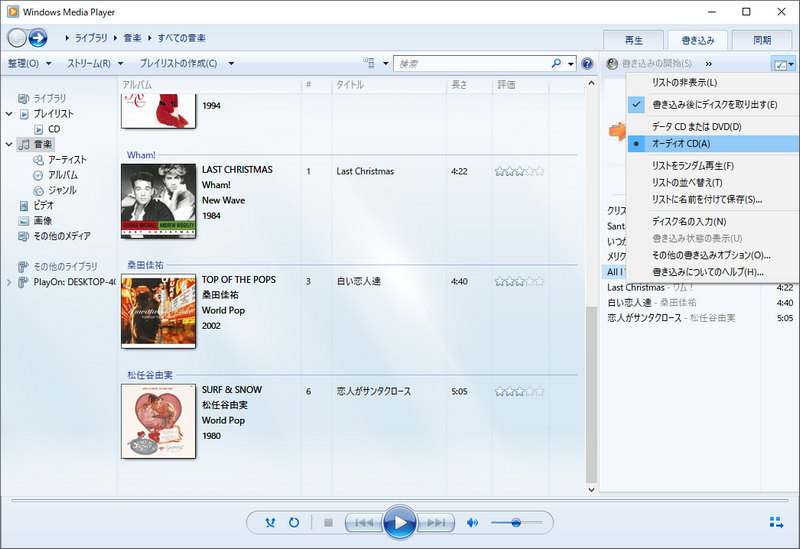Show more burn commands with the chevron
This screenshot has height=549, width=800.
click(709, 64)
